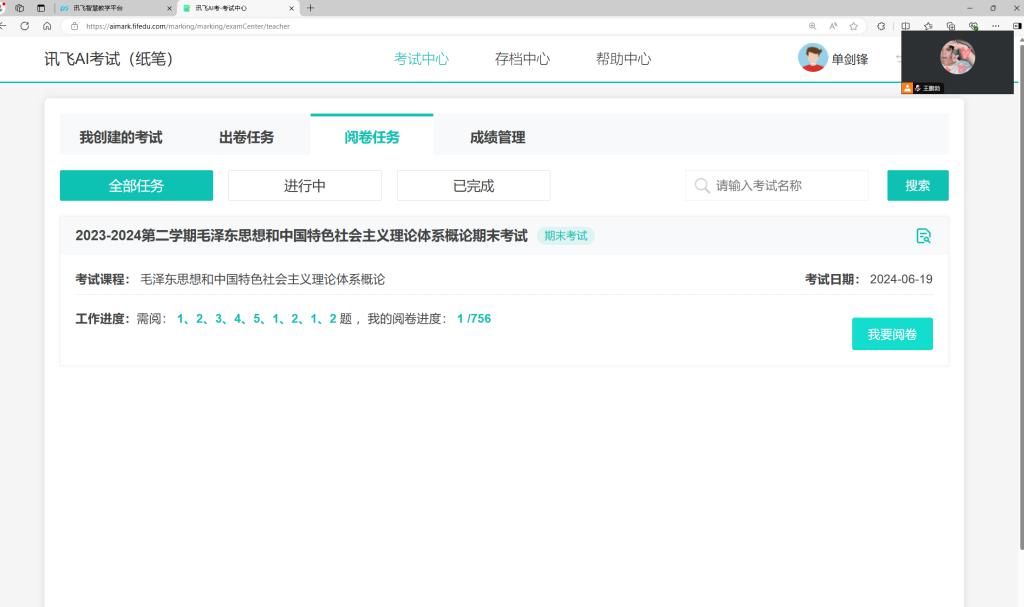
Task: Click the browser refresh icon
Action: (x=25, y=26)
